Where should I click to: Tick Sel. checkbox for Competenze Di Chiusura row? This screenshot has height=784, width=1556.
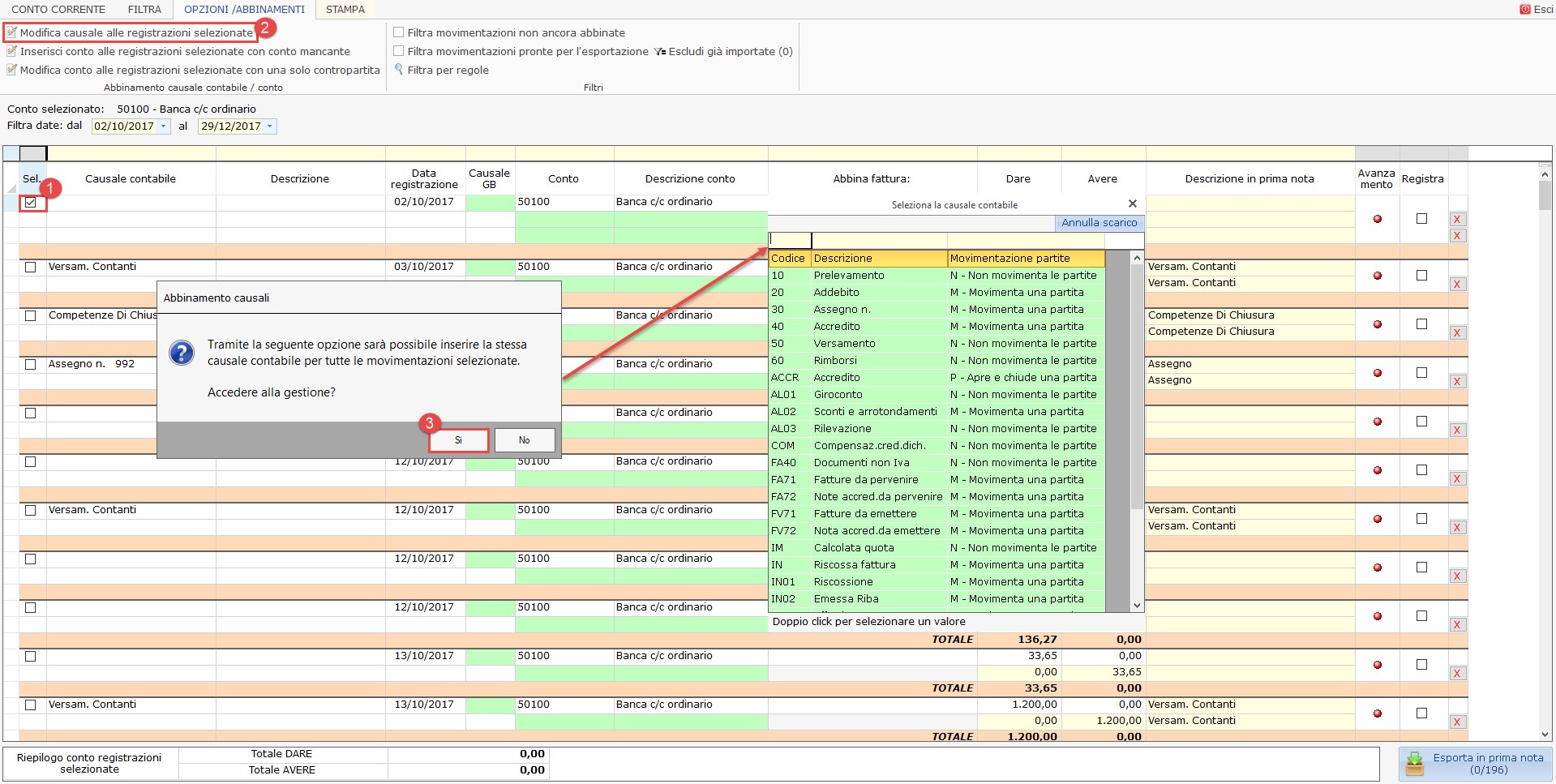click(31, 315)
